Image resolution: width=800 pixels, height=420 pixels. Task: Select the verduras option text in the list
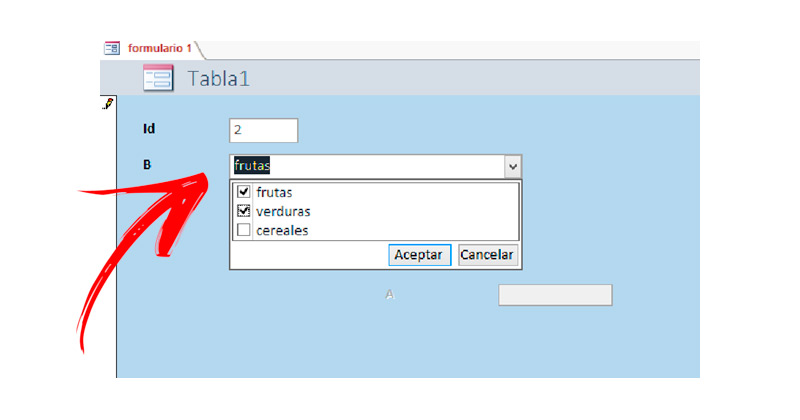[283, 211]
